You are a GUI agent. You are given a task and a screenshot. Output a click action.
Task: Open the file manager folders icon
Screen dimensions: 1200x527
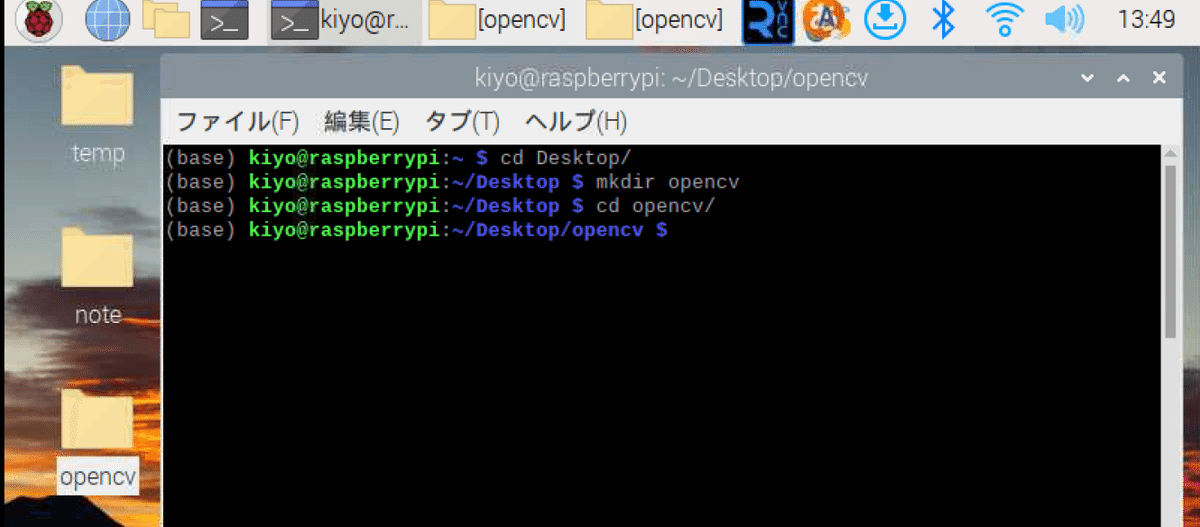[x=165, y=20]
